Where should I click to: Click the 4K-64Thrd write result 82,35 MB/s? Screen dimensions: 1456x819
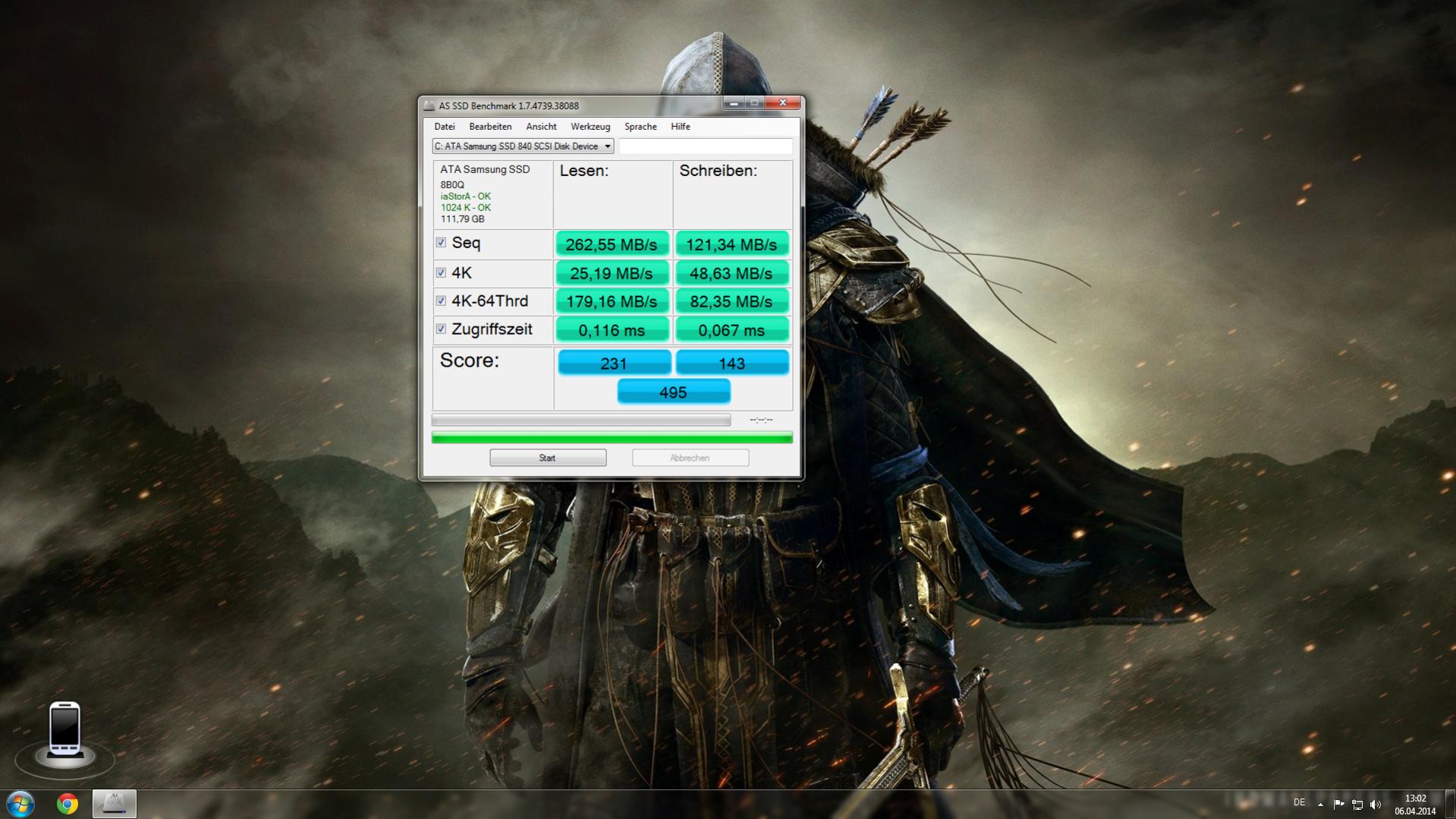pyautogui.click(x=731, y=301)
